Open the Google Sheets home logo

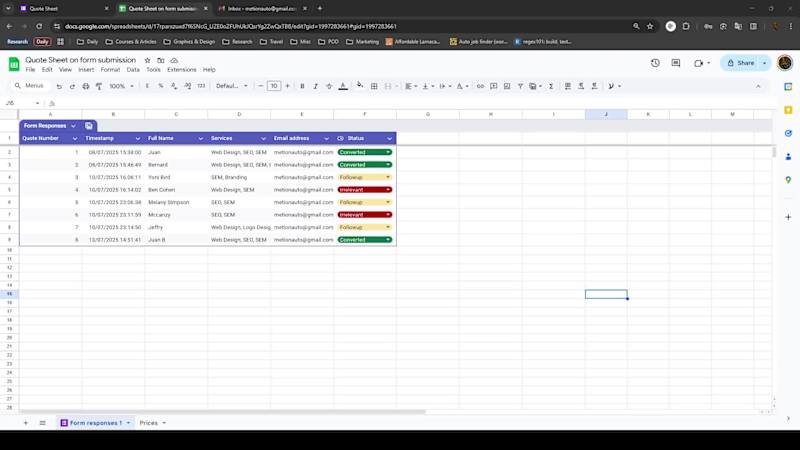[14, 64]
